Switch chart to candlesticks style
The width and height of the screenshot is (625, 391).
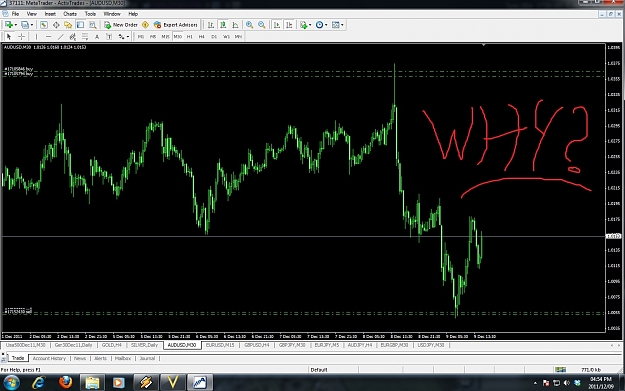(x=223, y=25)
